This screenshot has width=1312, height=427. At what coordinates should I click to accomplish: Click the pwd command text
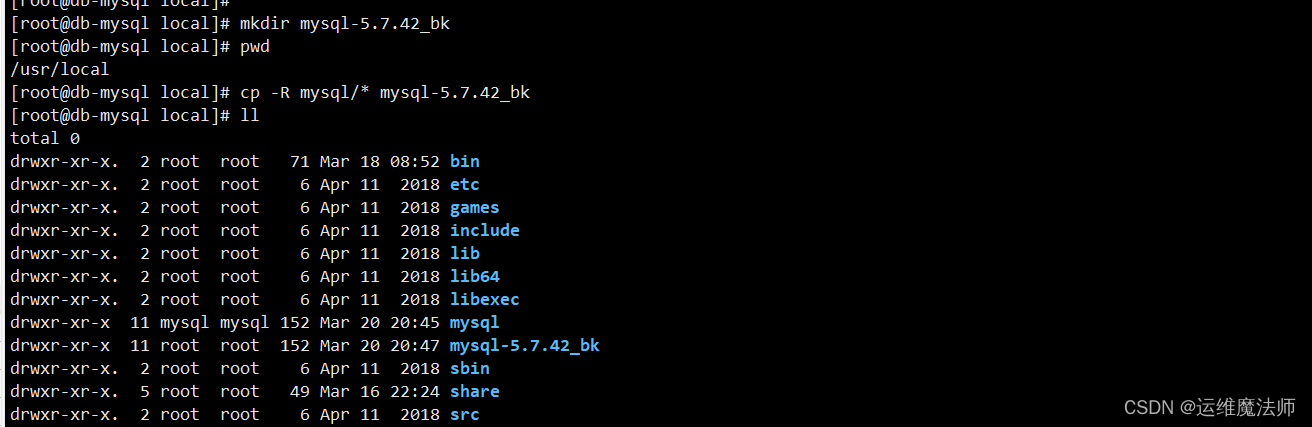coord(255,46)
